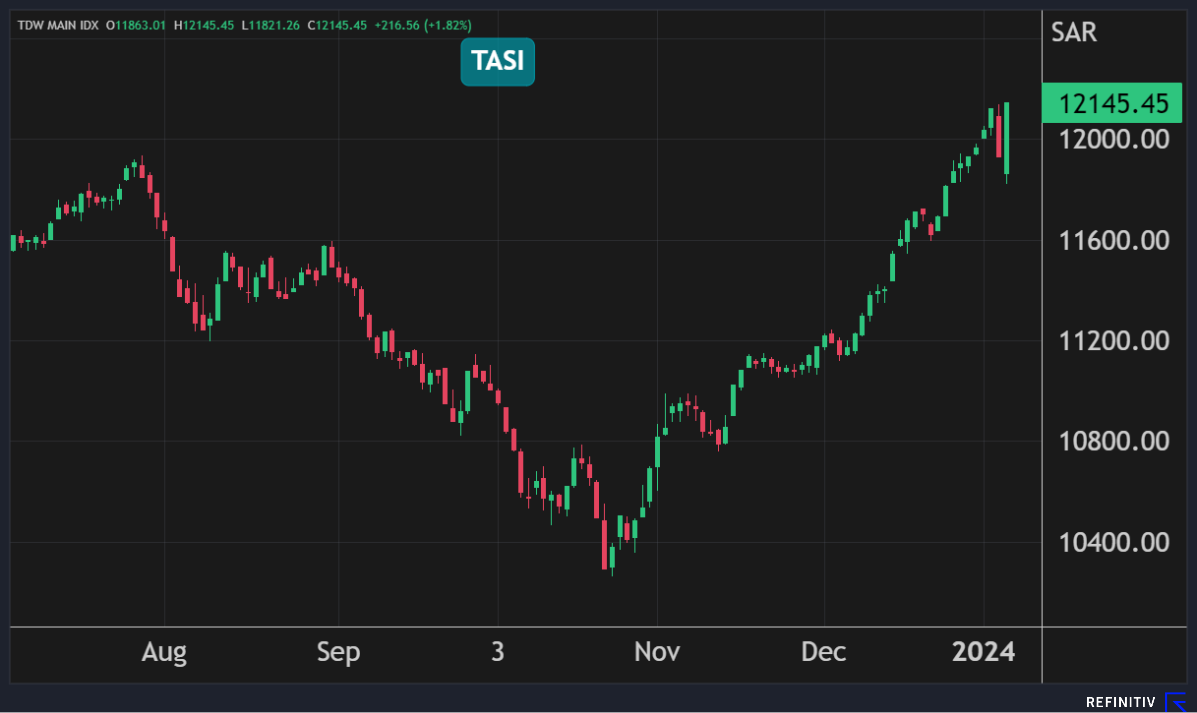Click the high value H12145.45 in header
This screenshot has height=713, width=1197.
pyautogui.click(x=204, y=24)
